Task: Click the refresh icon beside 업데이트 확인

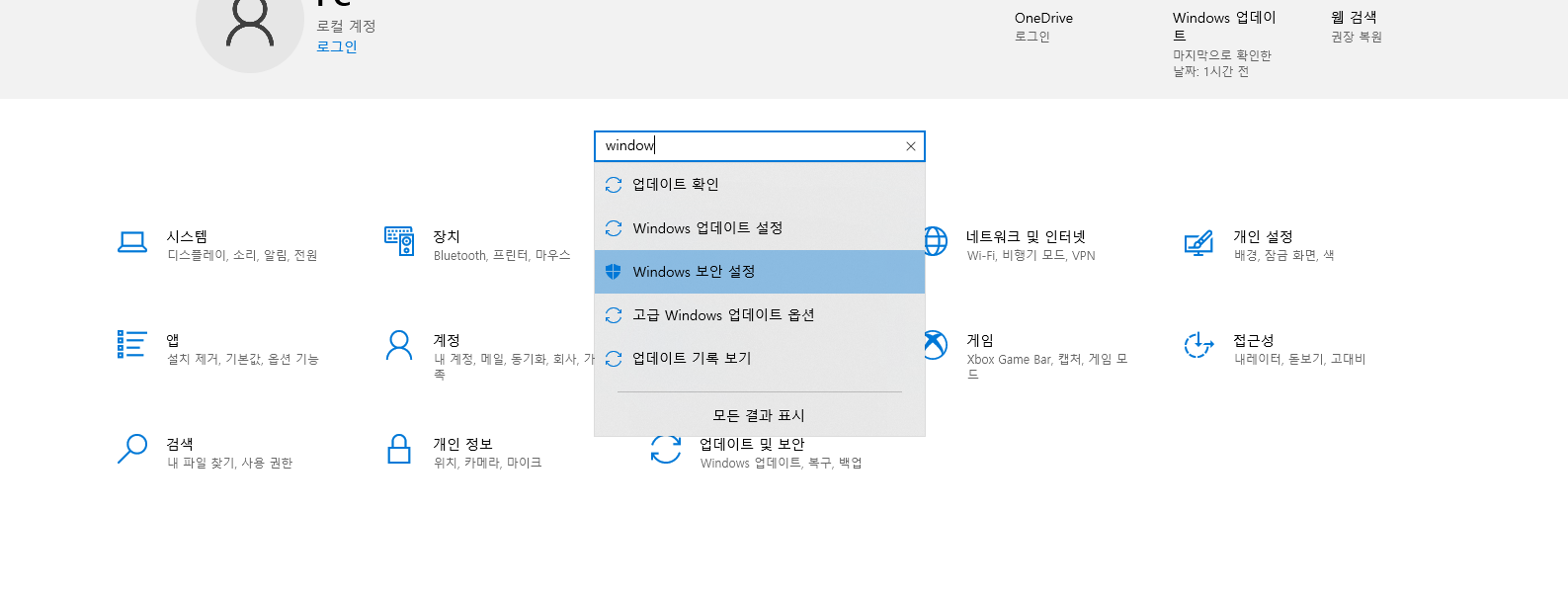Action: tap(614, 185)
